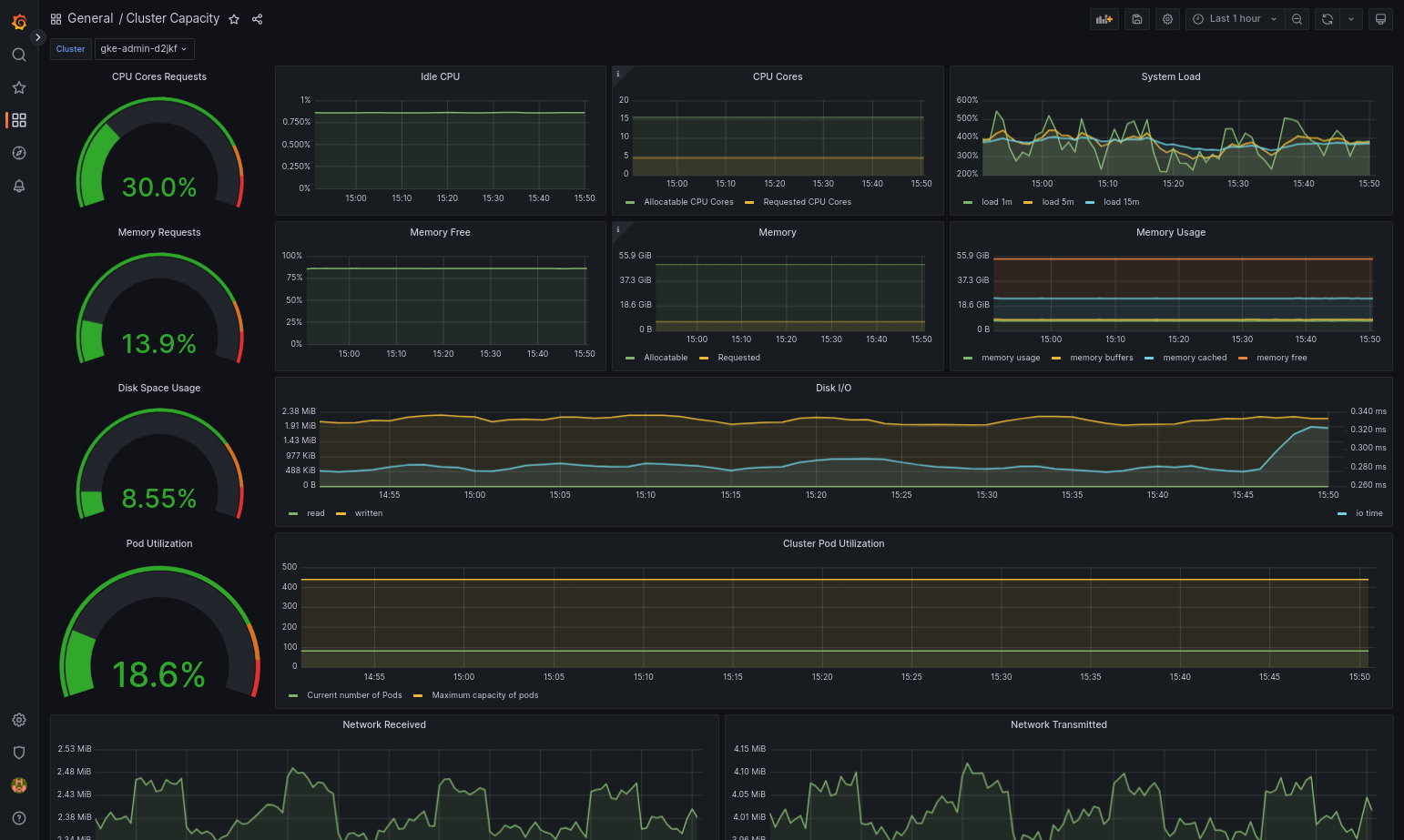The width and height of the screenshot is (1404, 840).
Task: Toggle the load 5m series in System Load
Action: tap(1058, 201)
